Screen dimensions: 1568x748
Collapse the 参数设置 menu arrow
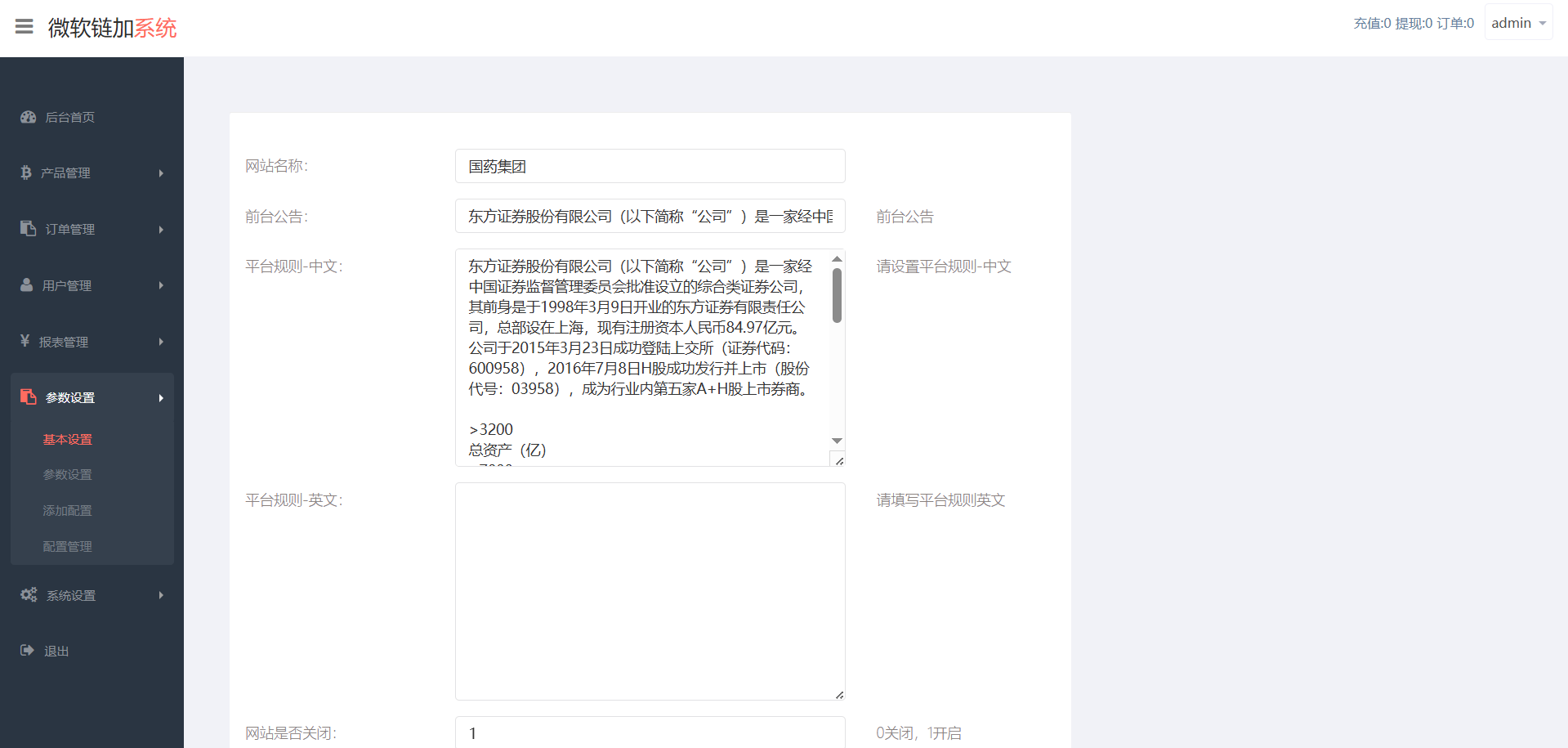161,398
